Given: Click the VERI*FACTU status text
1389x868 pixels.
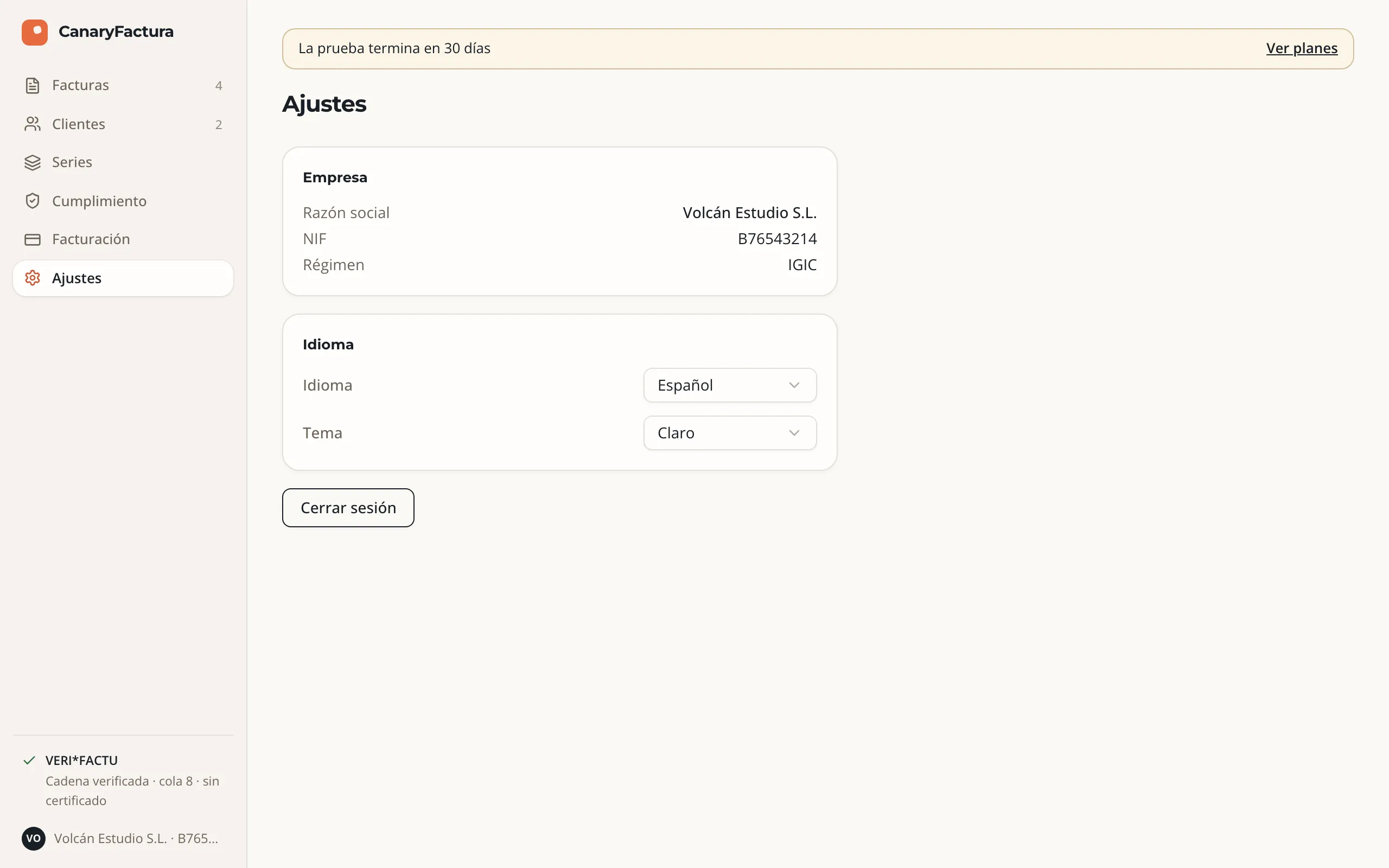Looking at the screenshot, I should 81,761.
